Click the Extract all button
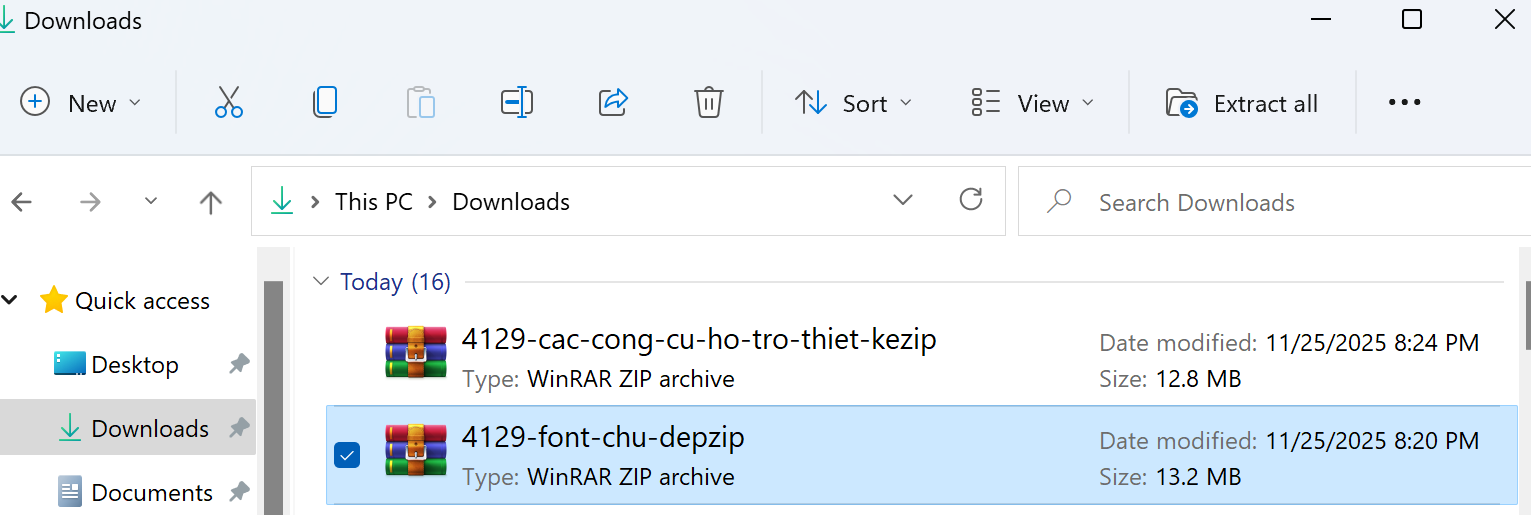 point(1242,103)
